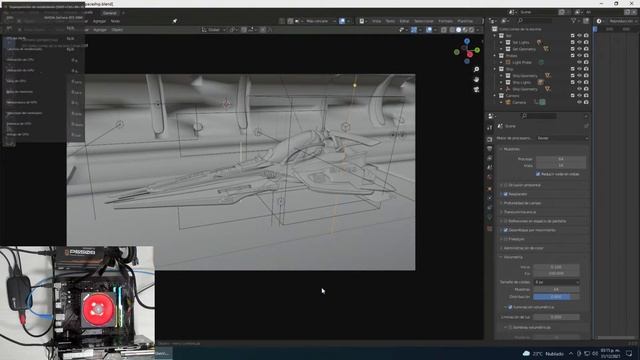This screenshot has width=640, height=360.
Task: Open the Output properties tab icon
Action: pos(490,149)
